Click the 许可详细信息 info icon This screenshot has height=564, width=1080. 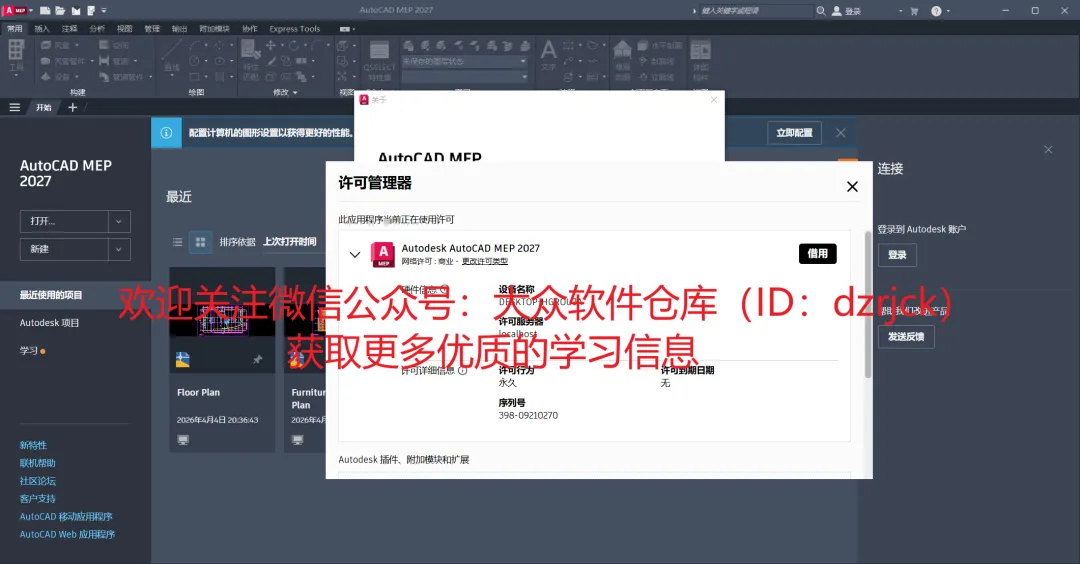[463, 370]
